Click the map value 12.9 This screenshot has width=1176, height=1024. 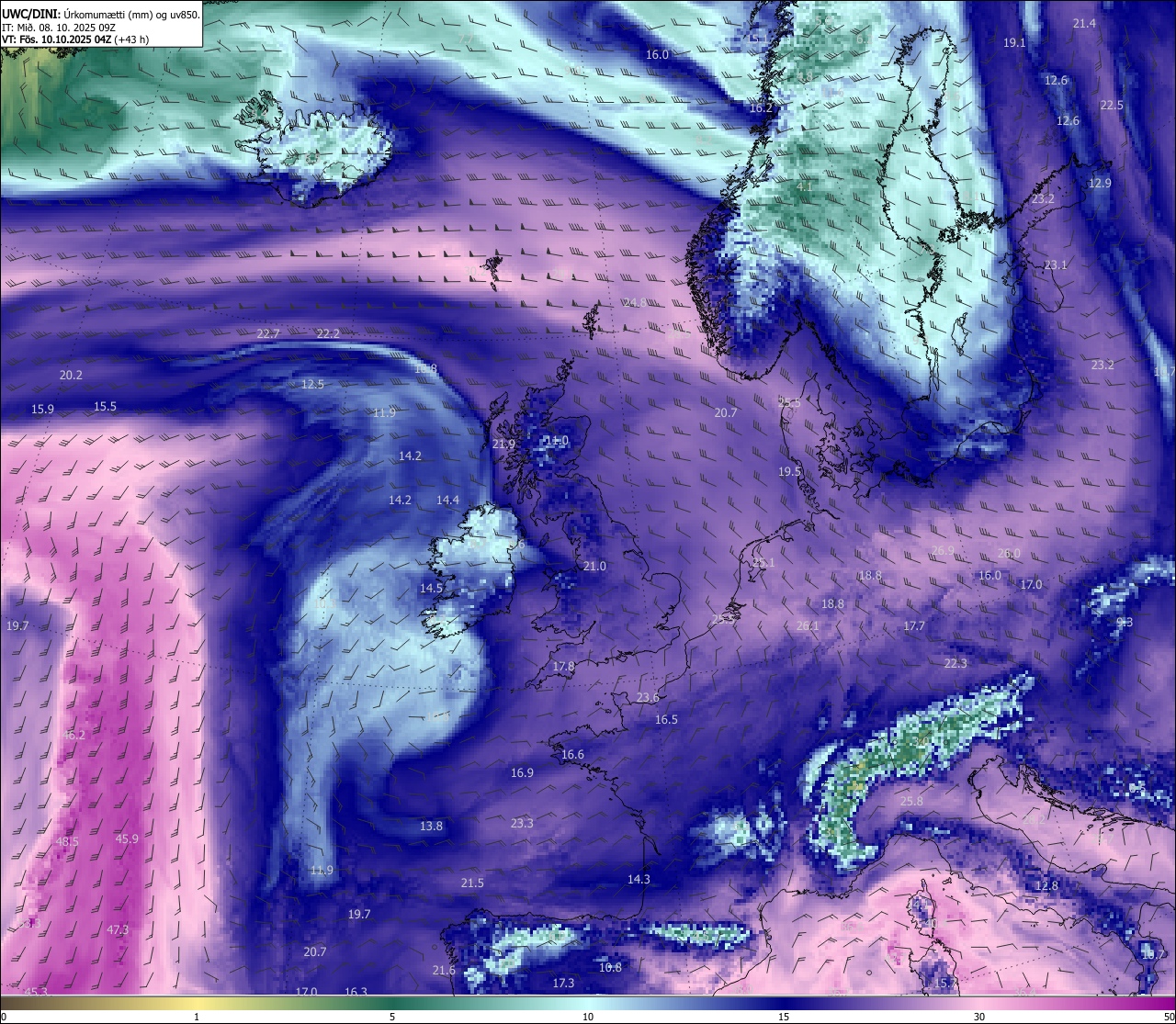pos(1100,183)
